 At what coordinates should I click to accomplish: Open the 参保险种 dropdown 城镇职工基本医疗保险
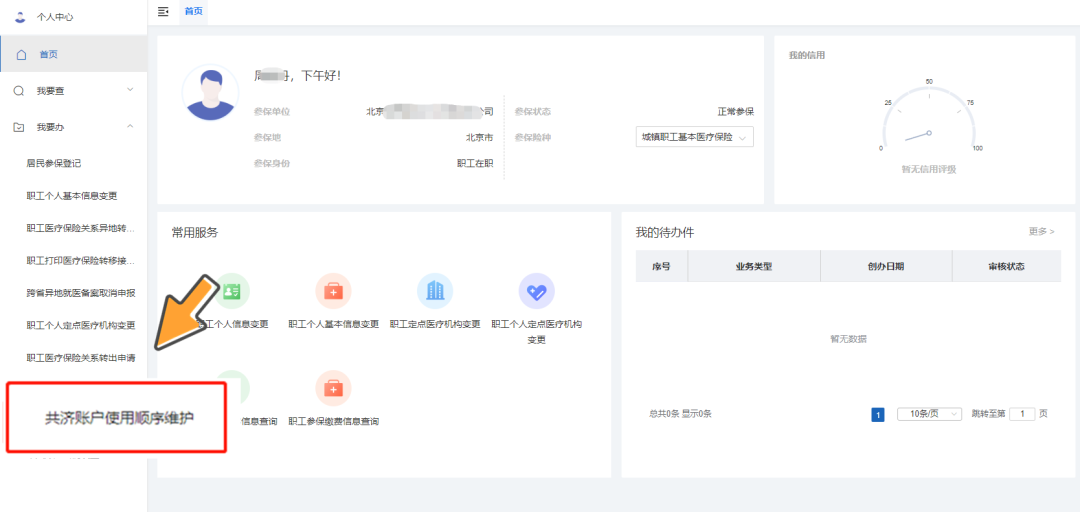694,137
